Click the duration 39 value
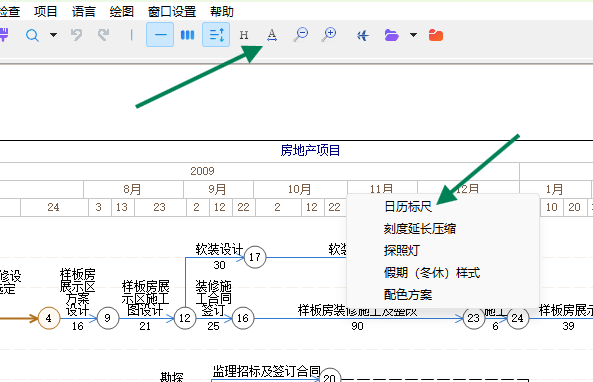 click(x=568, y=326)
